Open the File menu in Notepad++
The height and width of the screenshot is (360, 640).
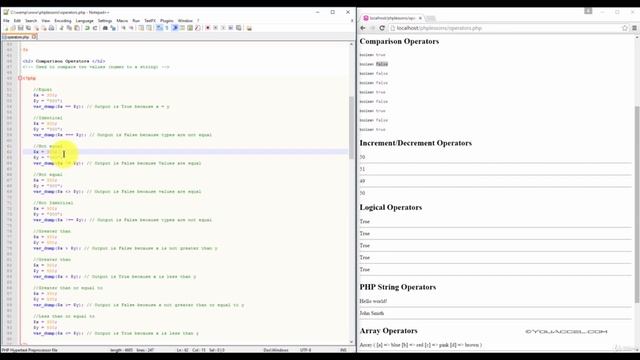(6, 20)
